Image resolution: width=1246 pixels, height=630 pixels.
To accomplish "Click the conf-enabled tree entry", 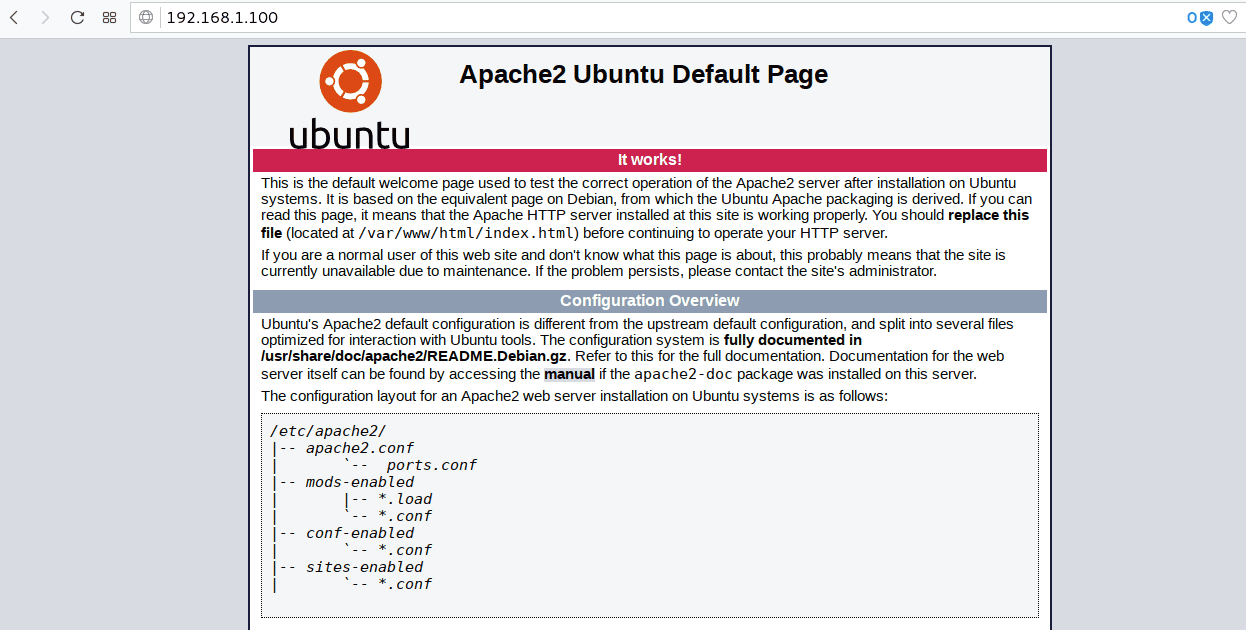I will pos(360,533).
